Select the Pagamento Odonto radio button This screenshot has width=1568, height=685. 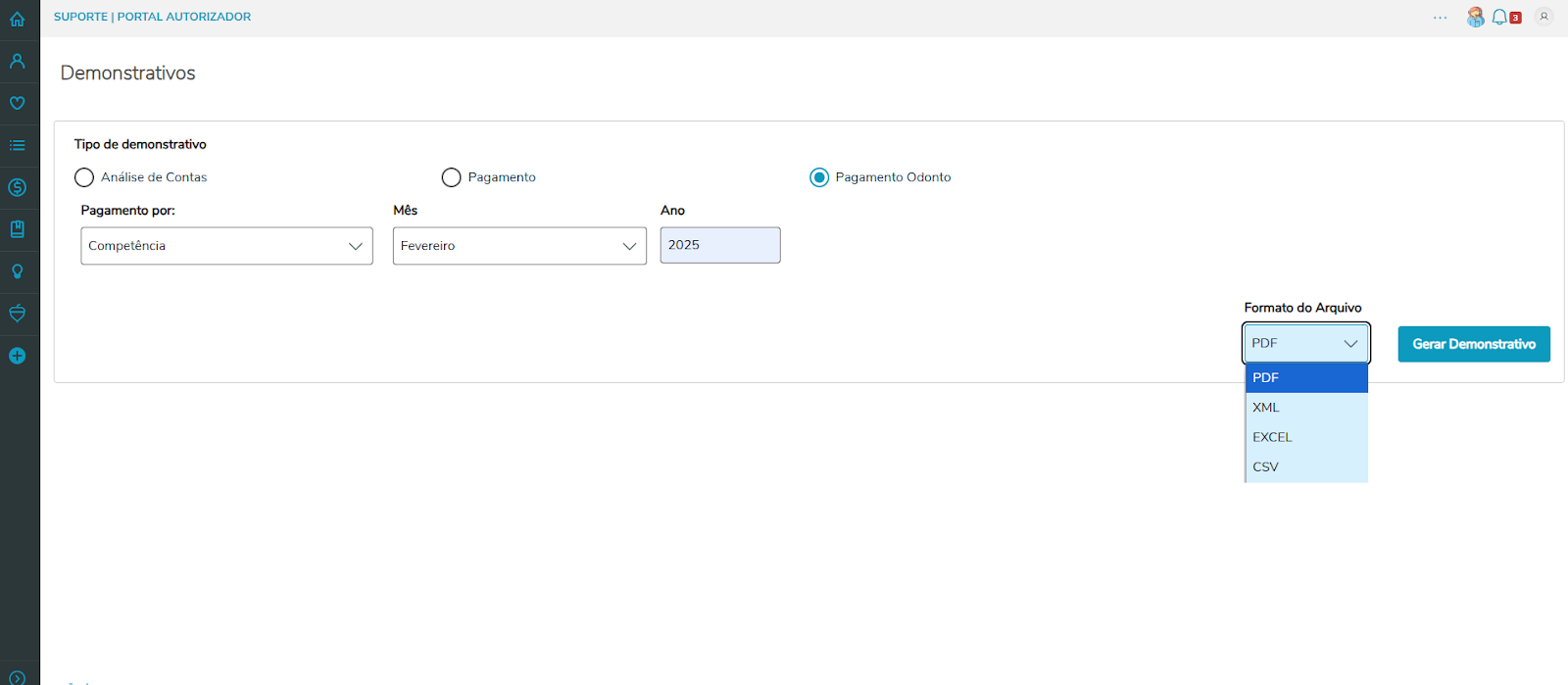point(819,177)
